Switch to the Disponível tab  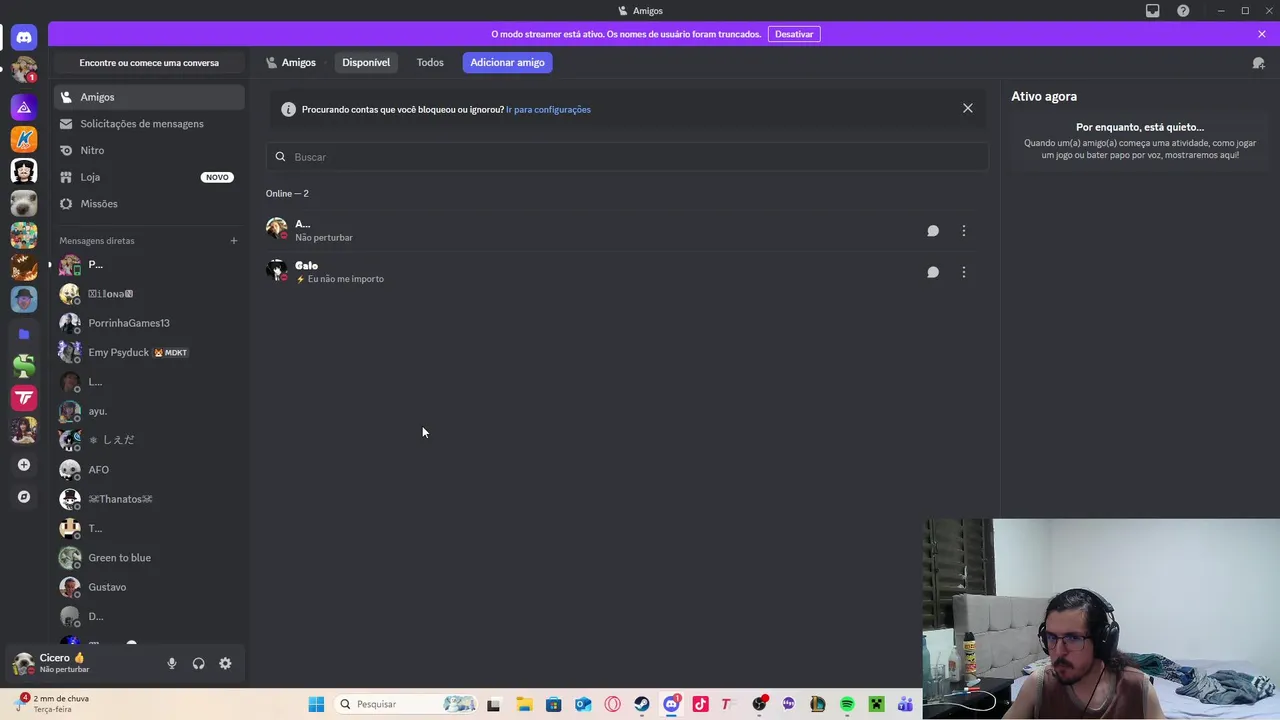point(366,62)
